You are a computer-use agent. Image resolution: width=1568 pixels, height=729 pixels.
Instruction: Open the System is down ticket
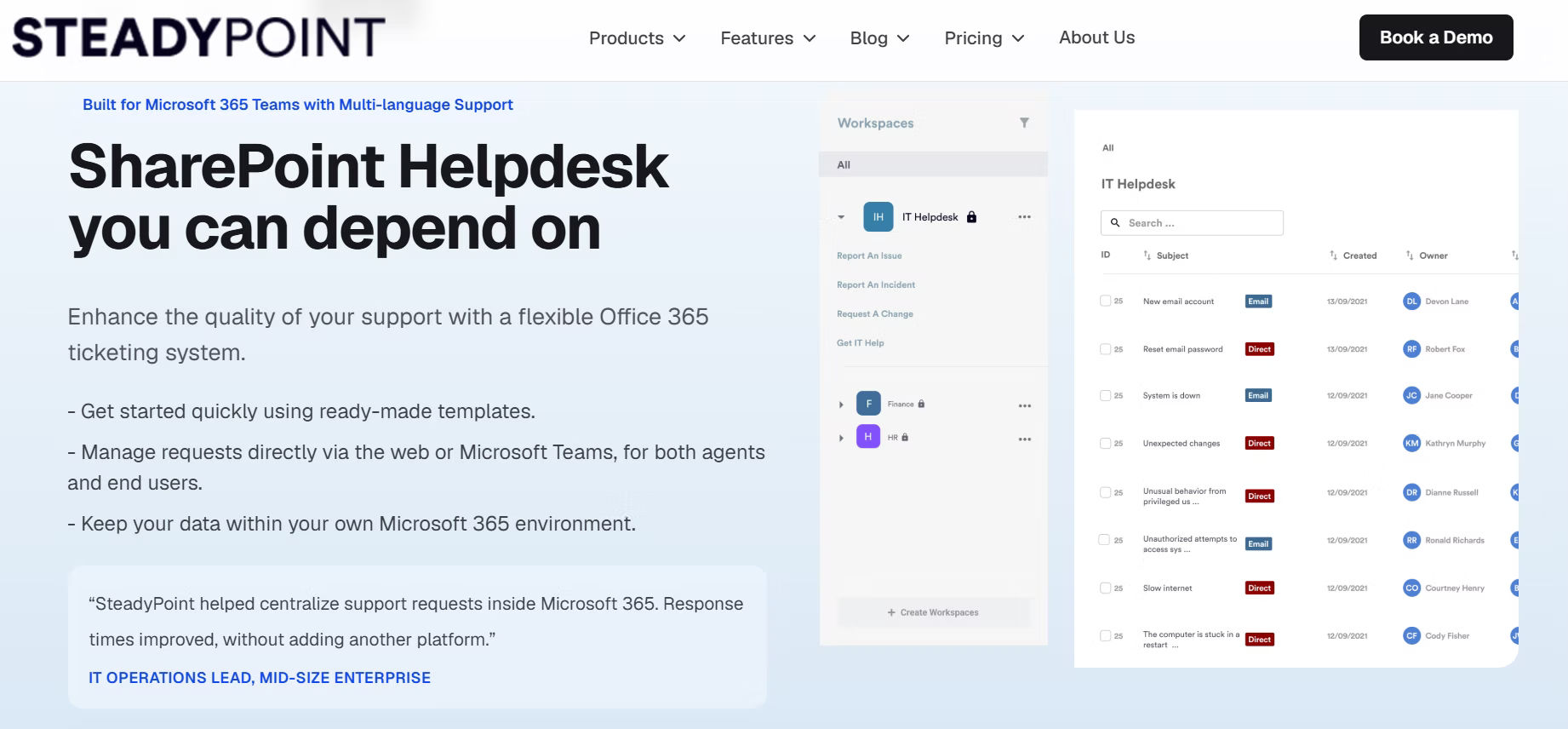tap(1171, 395)
